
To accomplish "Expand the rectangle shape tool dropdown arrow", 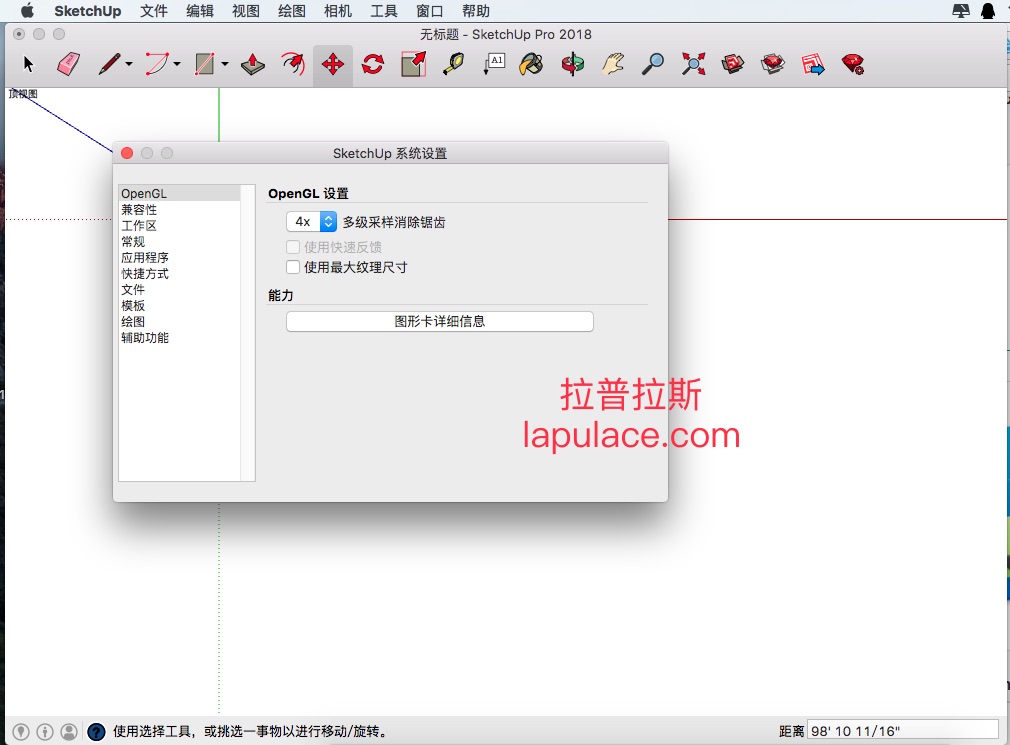I will point(225,64).
